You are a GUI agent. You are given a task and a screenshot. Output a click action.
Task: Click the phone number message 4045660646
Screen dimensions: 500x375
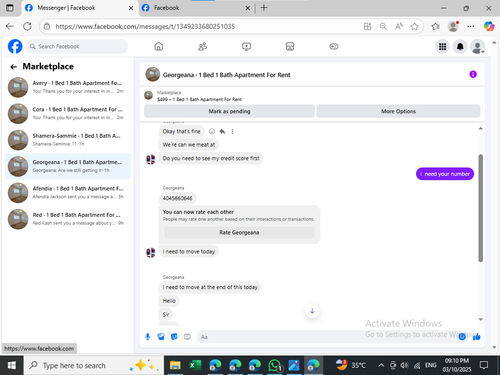point(177,198)
